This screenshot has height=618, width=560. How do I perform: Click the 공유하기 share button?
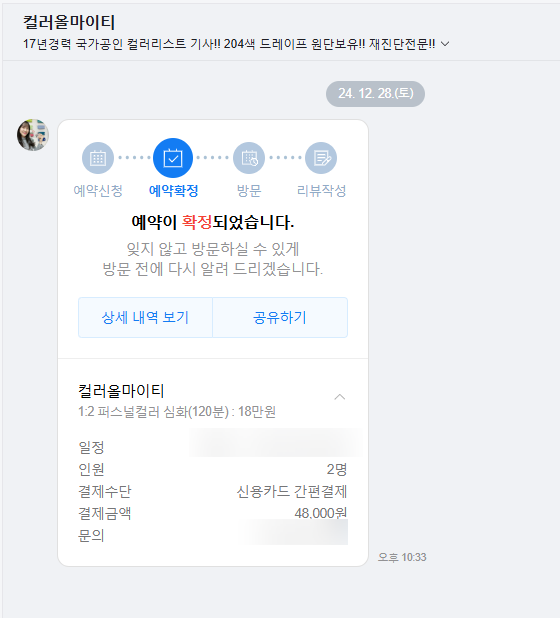click(x=280, y=317)
